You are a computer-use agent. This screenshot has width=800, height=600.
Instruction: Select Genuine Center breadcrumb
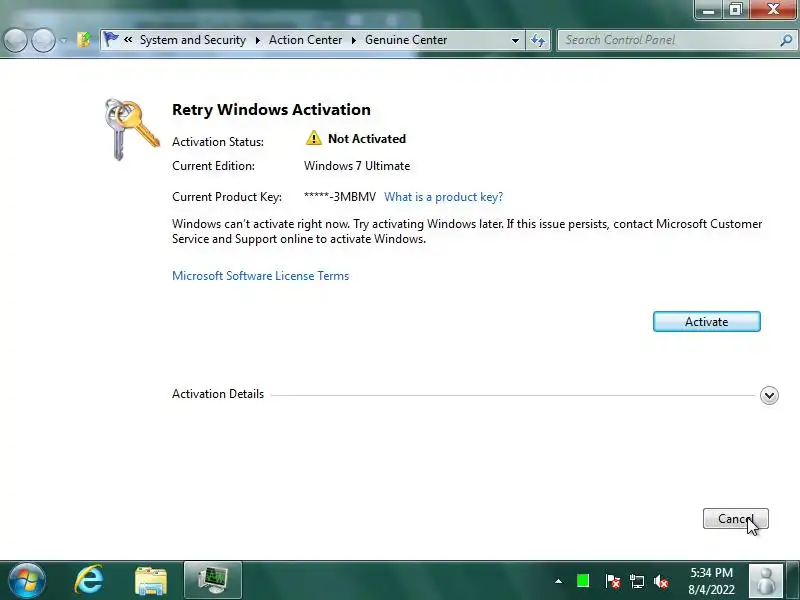coord(406,40)
